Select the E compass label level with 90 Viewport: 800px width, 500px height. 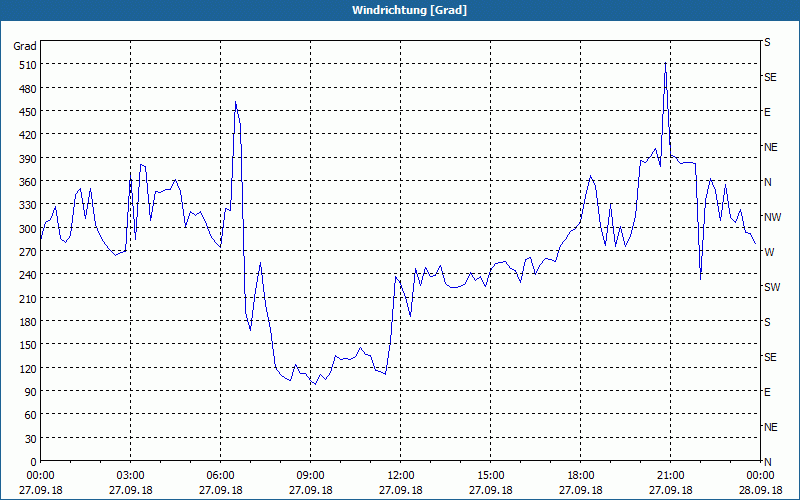click(767, 392)
